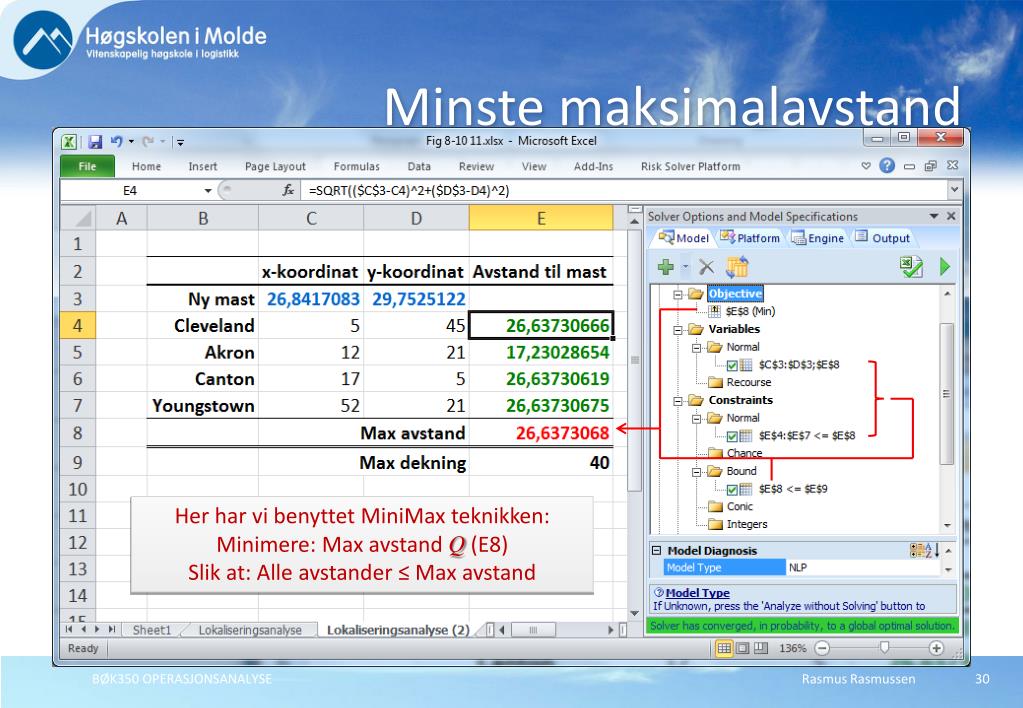Collapse the Bound tree node
This screenshot has width=1023, height=708.
696,472
